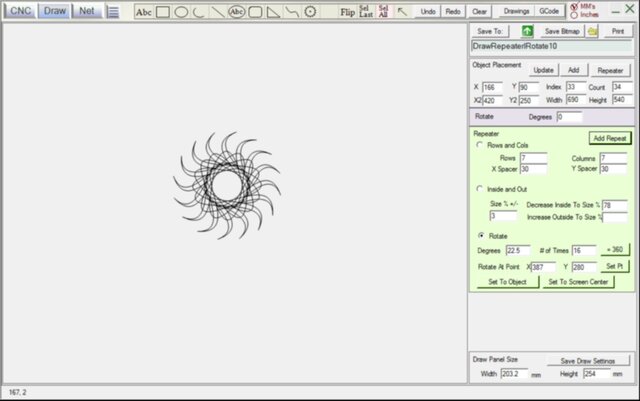Click Sel All toolbar button

pyautogui.click(x=383, y=11)
